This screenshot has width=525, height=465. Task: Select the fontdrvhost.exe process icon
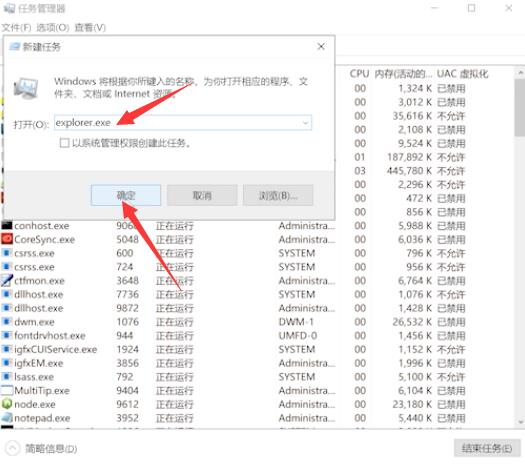(7, 335)
